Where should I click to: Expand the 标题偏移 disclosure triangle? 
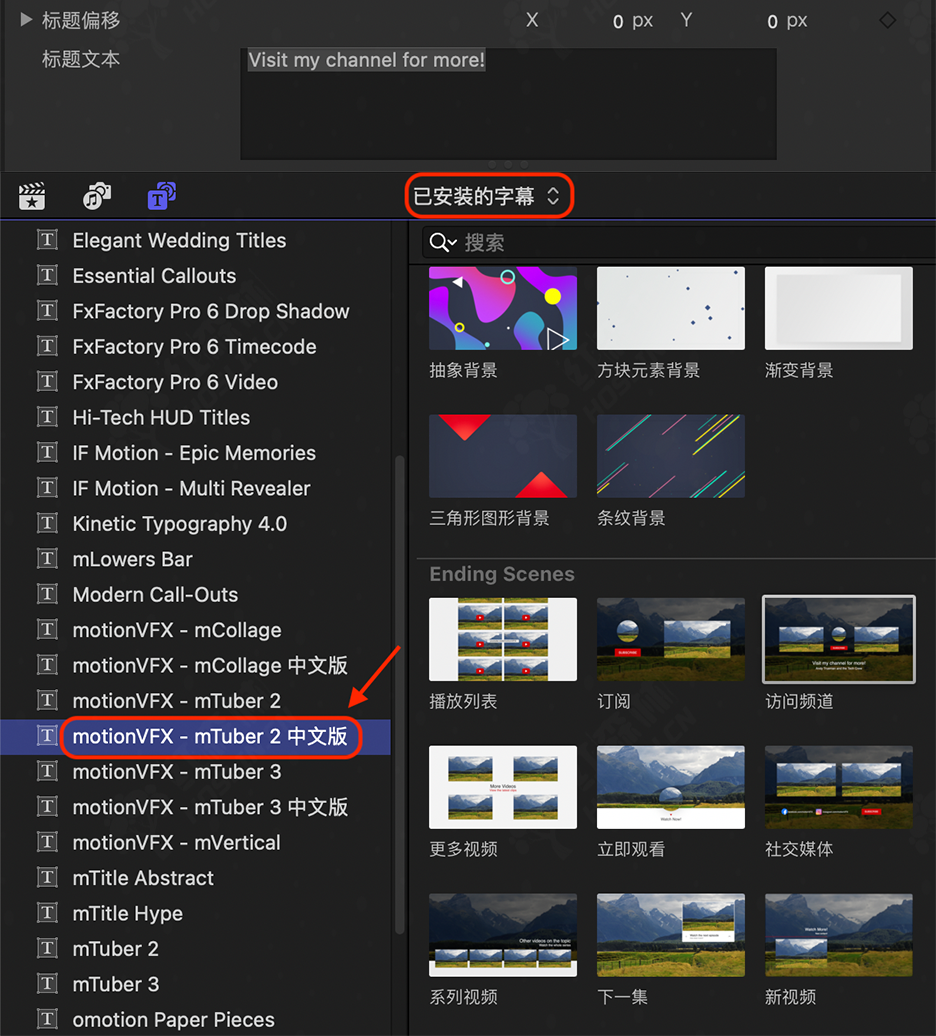click(26, 20)
